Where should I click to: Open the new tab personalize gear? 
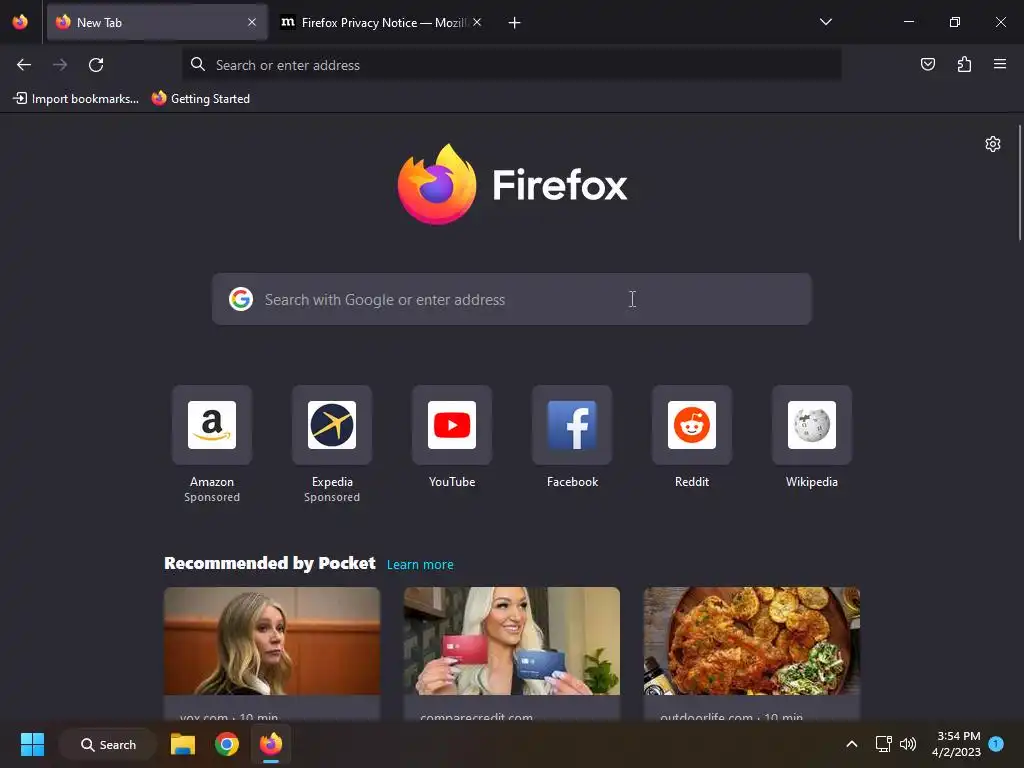[993, 144]
